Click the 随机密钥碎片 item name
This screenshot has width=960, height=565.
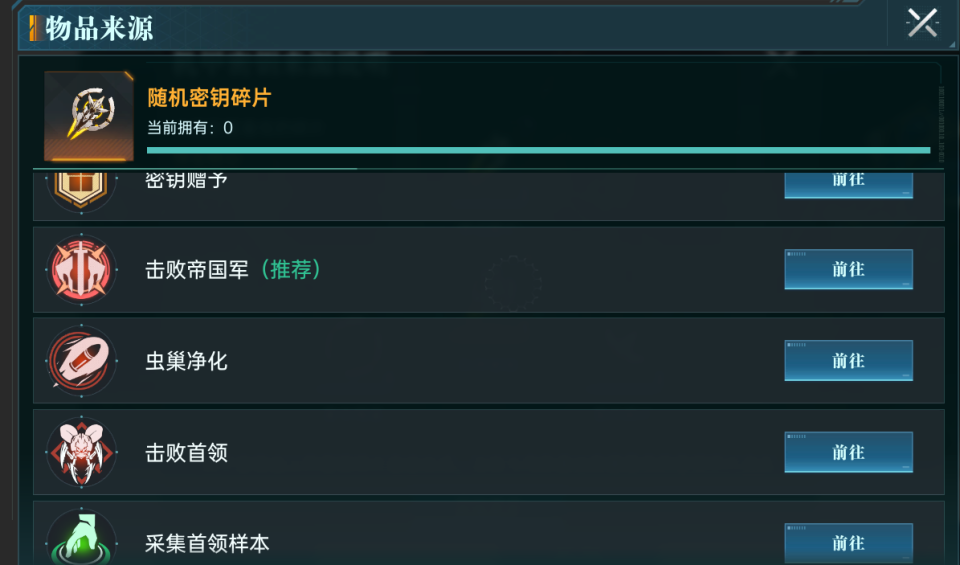point(209,98)
